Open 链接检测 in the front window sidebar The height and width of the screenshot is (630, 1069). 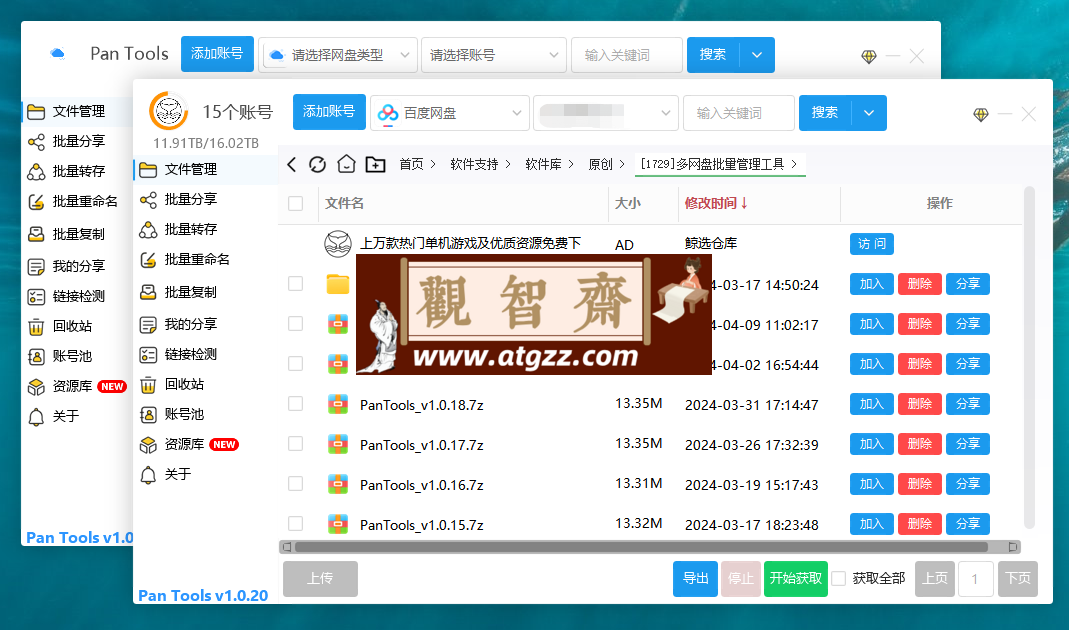[x=190, y=354]
